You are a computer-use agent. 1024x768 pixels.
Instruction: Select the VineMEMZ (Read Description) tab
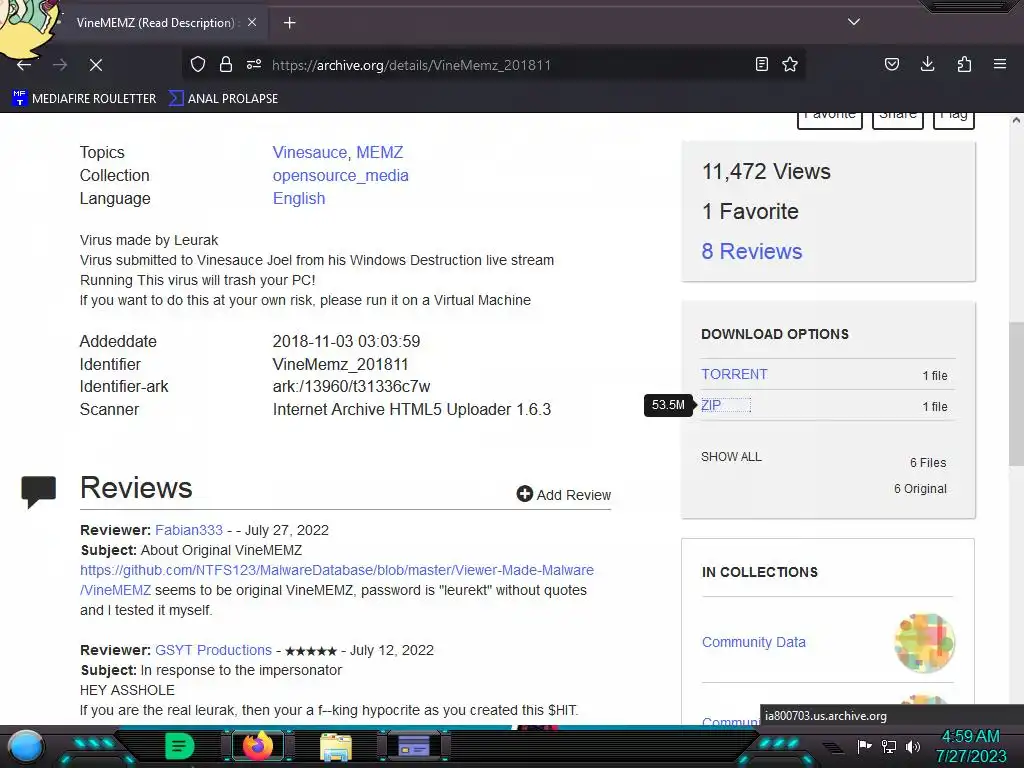coord(155,23)
